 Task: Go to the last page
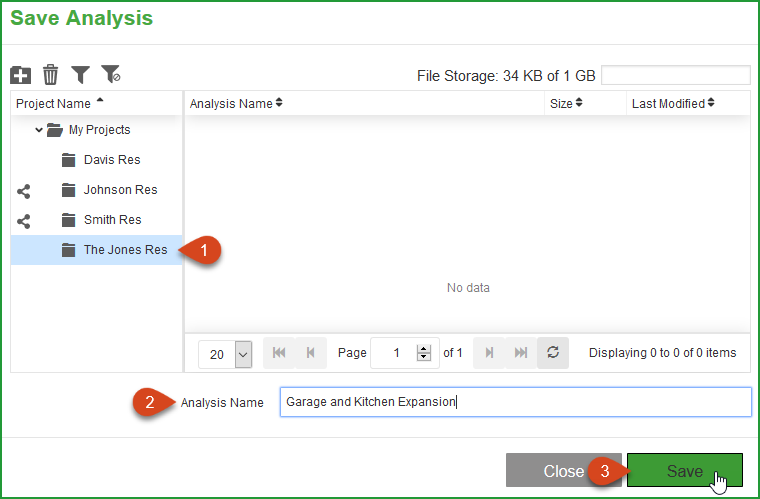click(521, 353)
